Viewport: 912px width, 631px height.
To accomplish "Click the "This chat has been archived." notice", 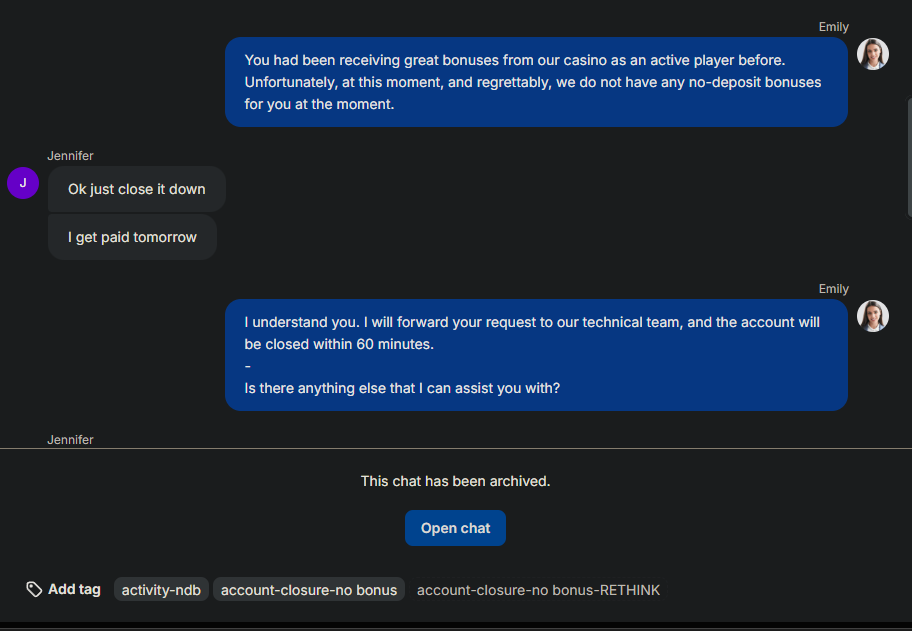I will [x=455, y=481].
